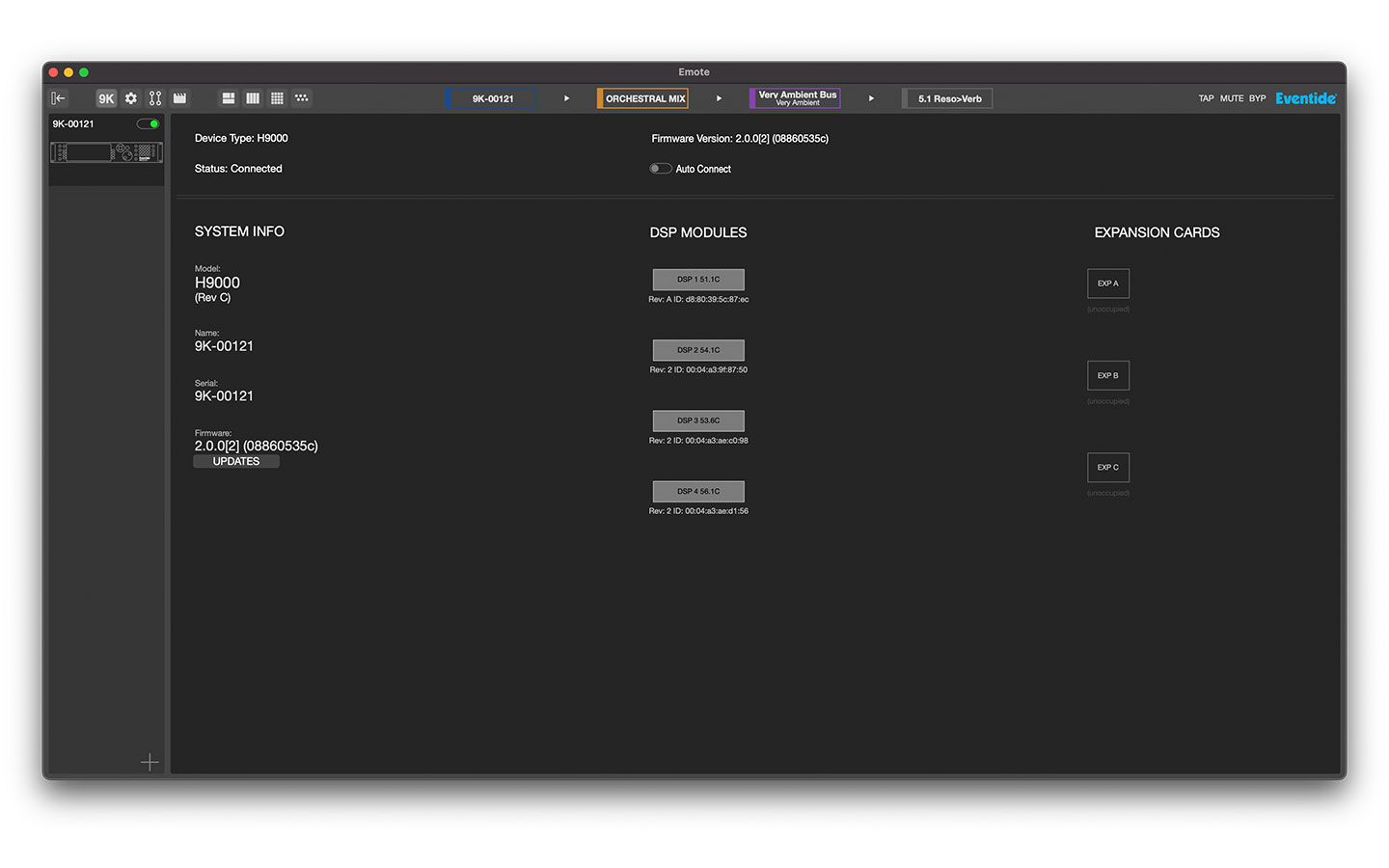Click the DSP MODULES heading
This screenshot has width=1389, height=868.
(698, 232)
